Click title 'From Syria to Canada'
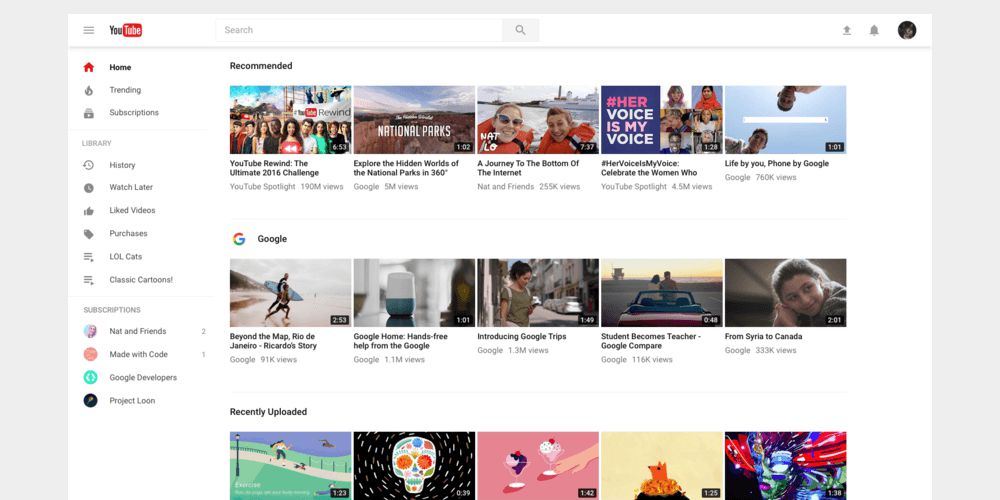 click(x=763, y=336)
